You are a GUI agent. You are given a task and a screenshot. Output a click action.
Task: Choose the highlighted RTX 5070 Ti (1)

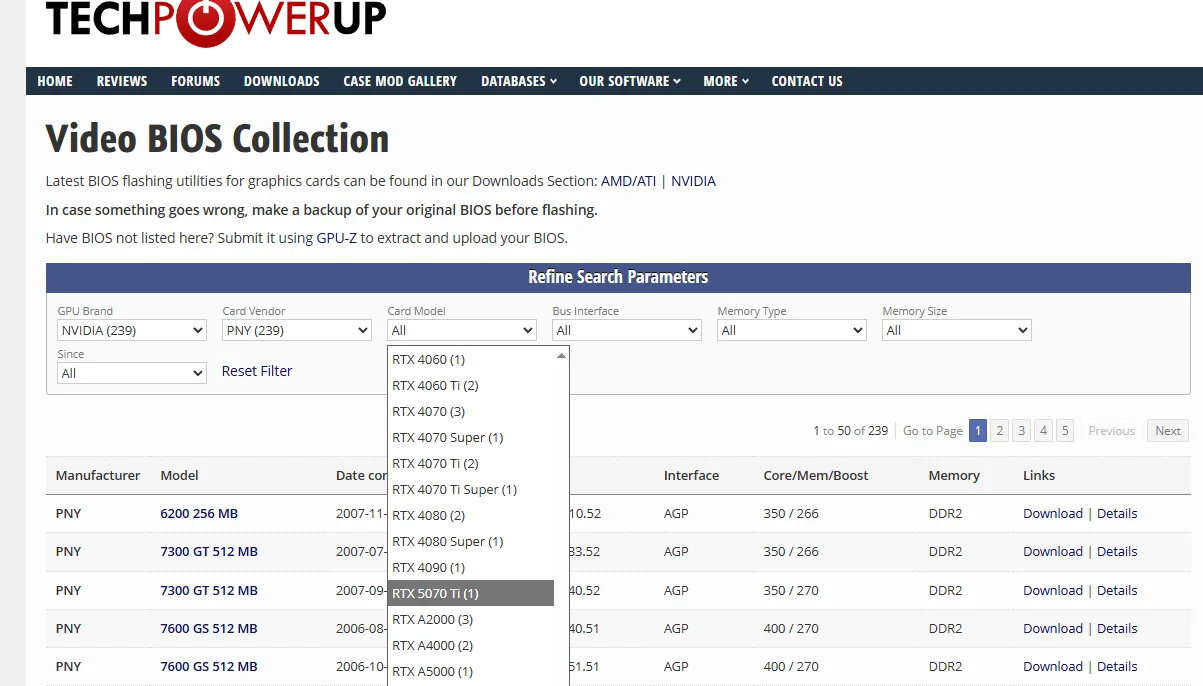click(471, 593)
